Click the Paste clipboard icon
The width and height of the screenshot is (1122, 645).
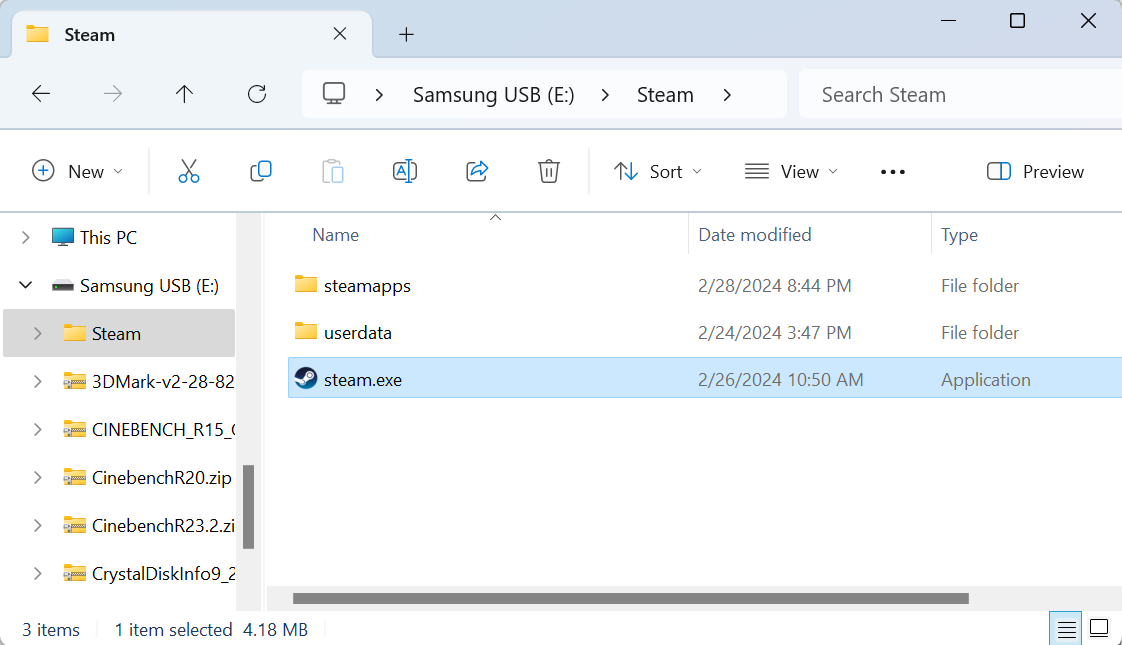[333, 172]
